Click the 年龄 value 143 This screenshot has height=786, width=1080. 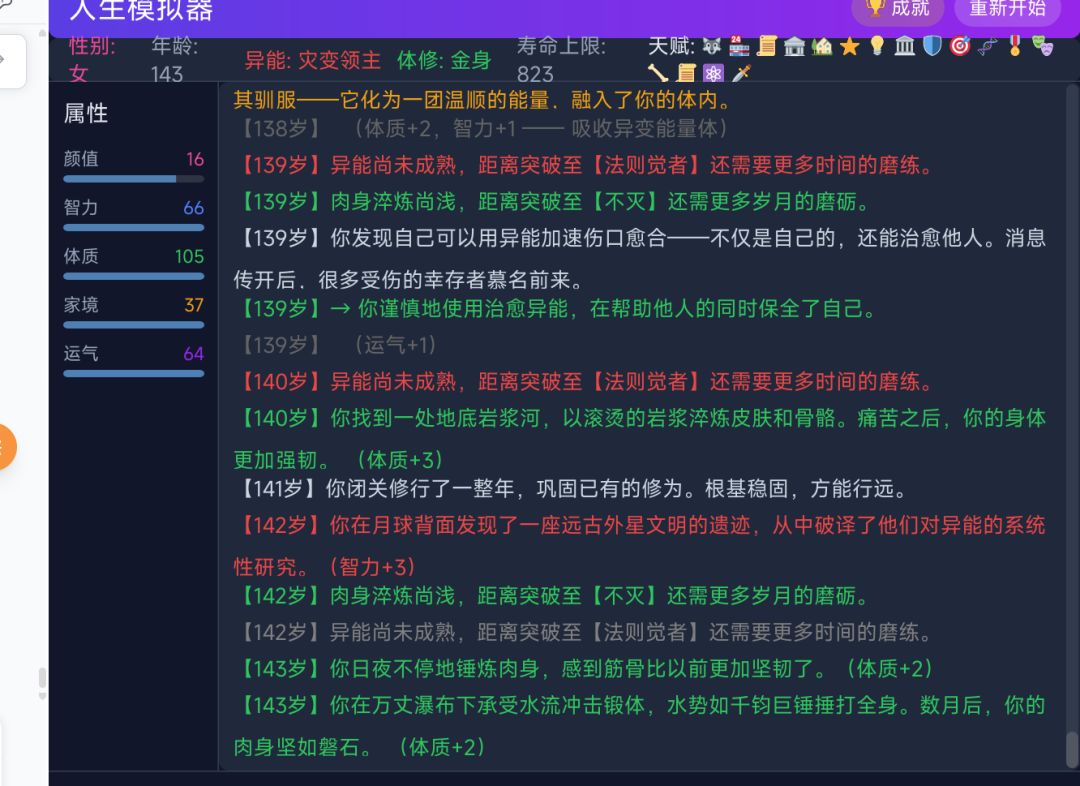pos(167,74)
